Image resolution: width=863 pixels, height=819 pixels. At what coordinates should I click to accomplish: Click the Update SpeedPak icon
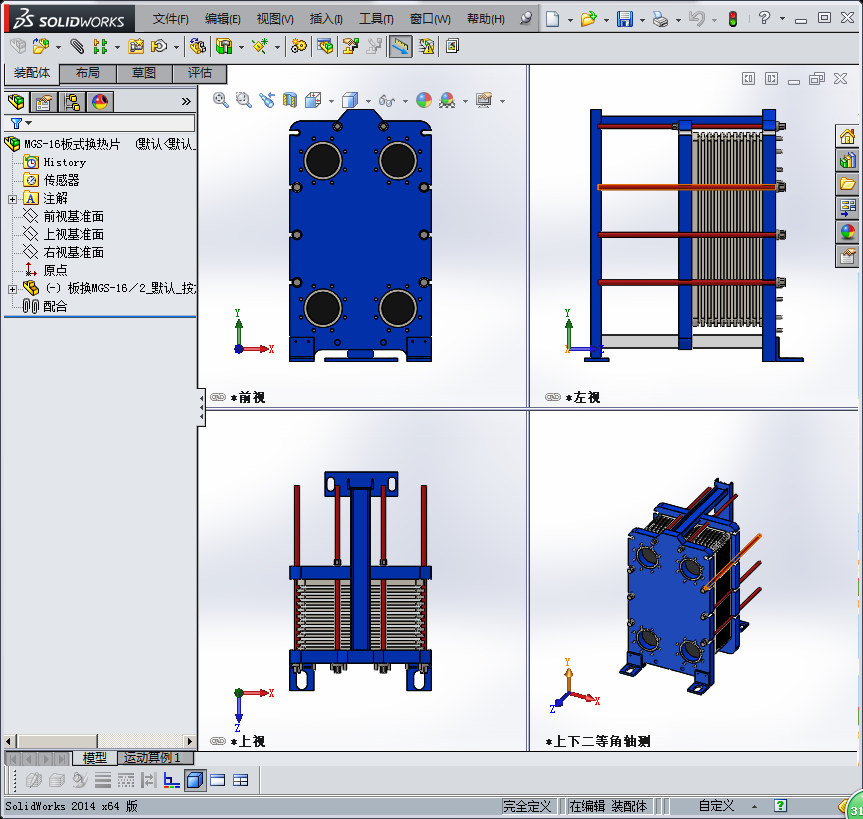pos(427,46)
